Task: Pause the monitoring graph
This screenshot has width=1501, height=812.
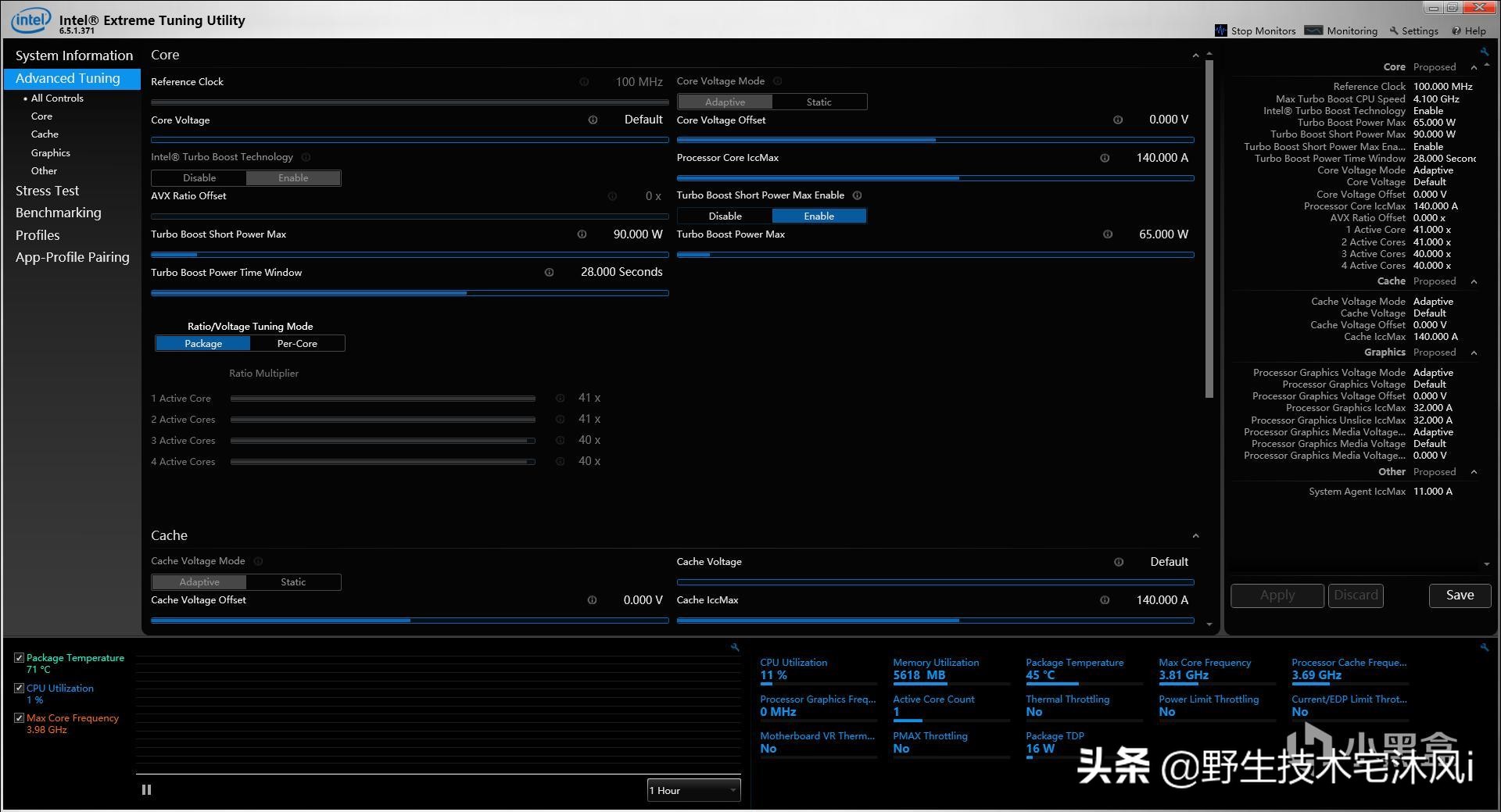Action: [146, 790]
